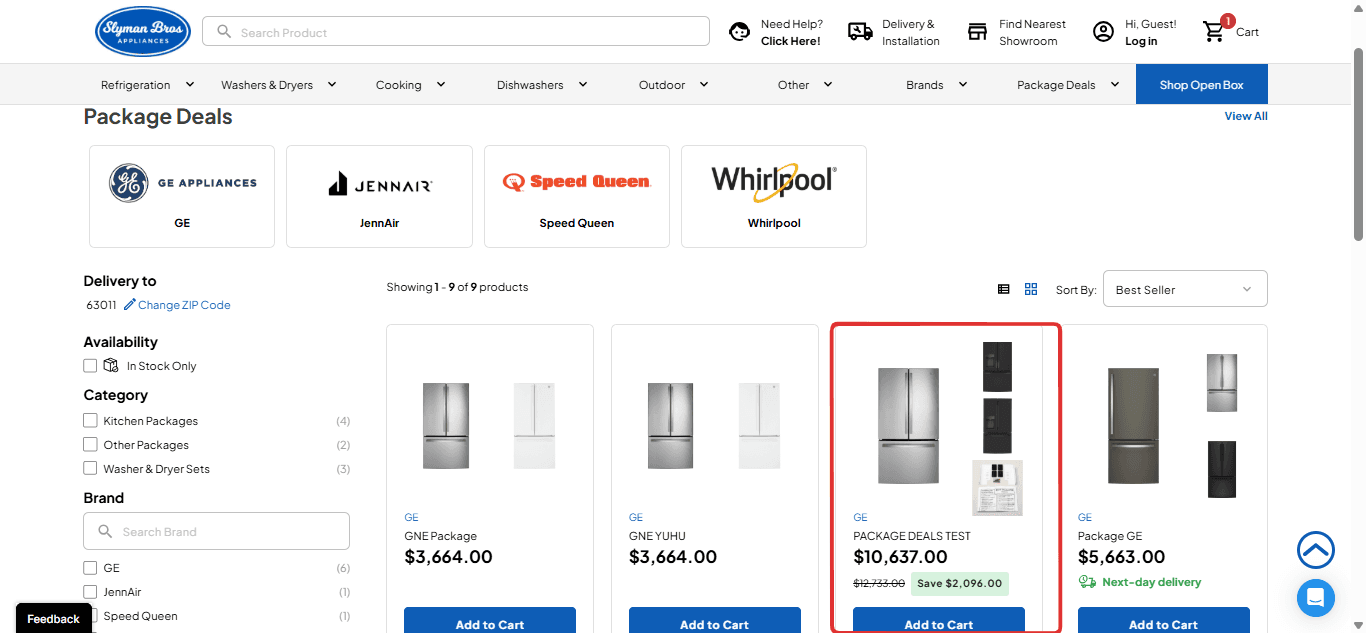
Task: Open the Shop Open Box tab
Action: click(x=1202, y=85)
